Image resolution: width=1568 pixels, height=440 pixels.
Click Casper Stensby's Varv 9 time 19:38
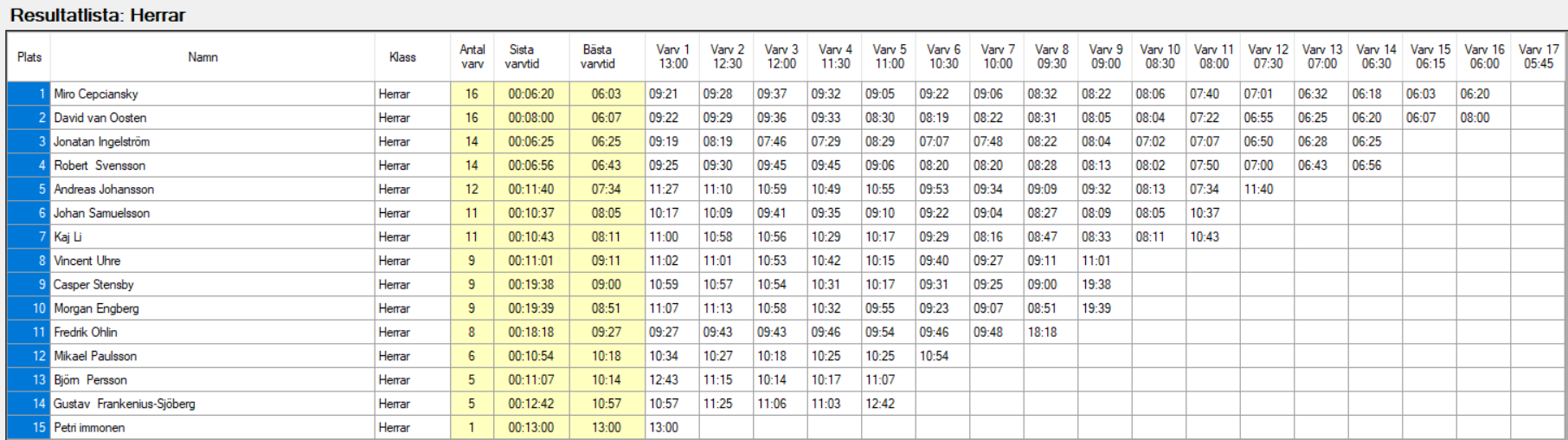click(x=1105, y=284)
